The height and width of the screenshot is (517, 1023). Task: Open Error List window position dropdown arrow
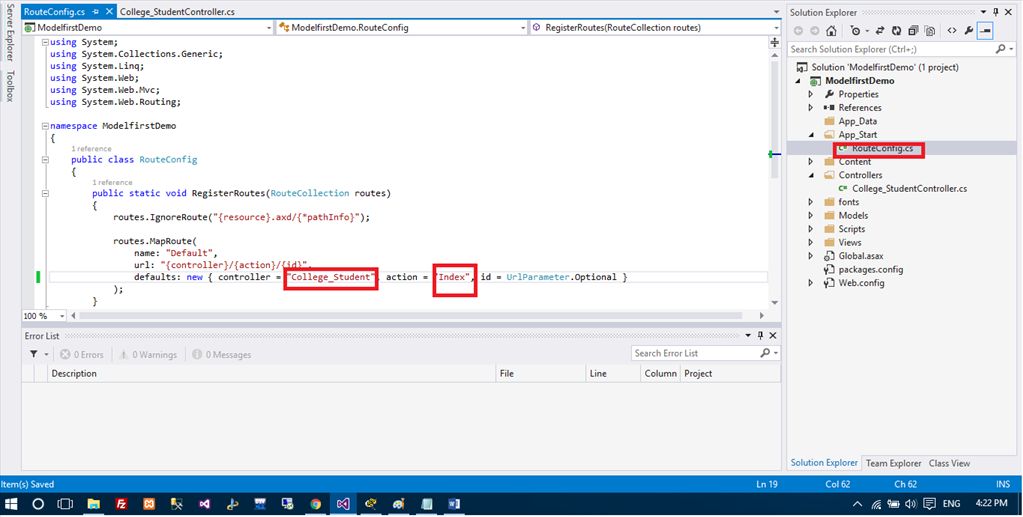click(748, 336)
